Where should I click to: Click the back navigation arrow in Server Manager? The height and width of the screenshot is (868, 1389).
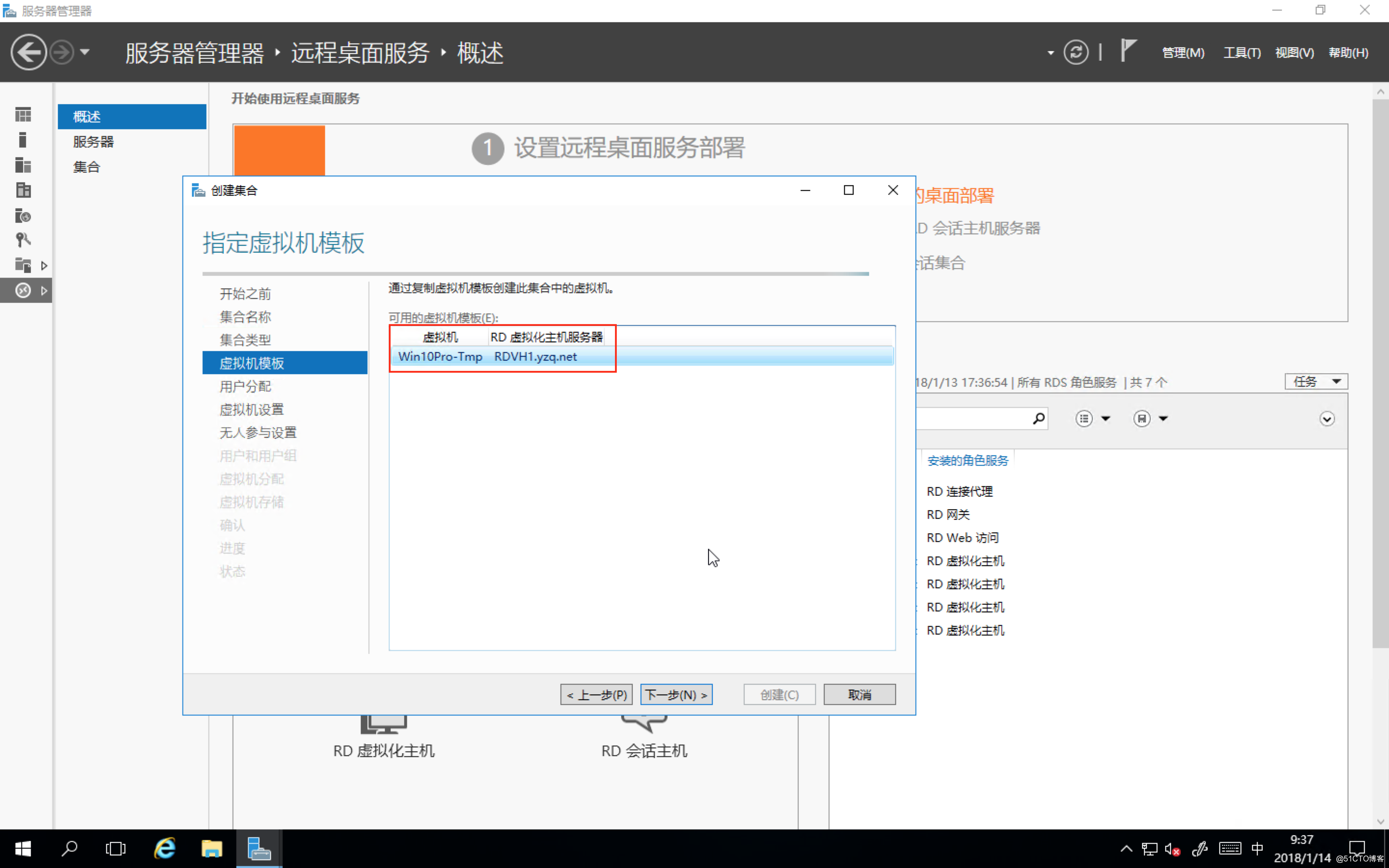(x=28, y=52)
